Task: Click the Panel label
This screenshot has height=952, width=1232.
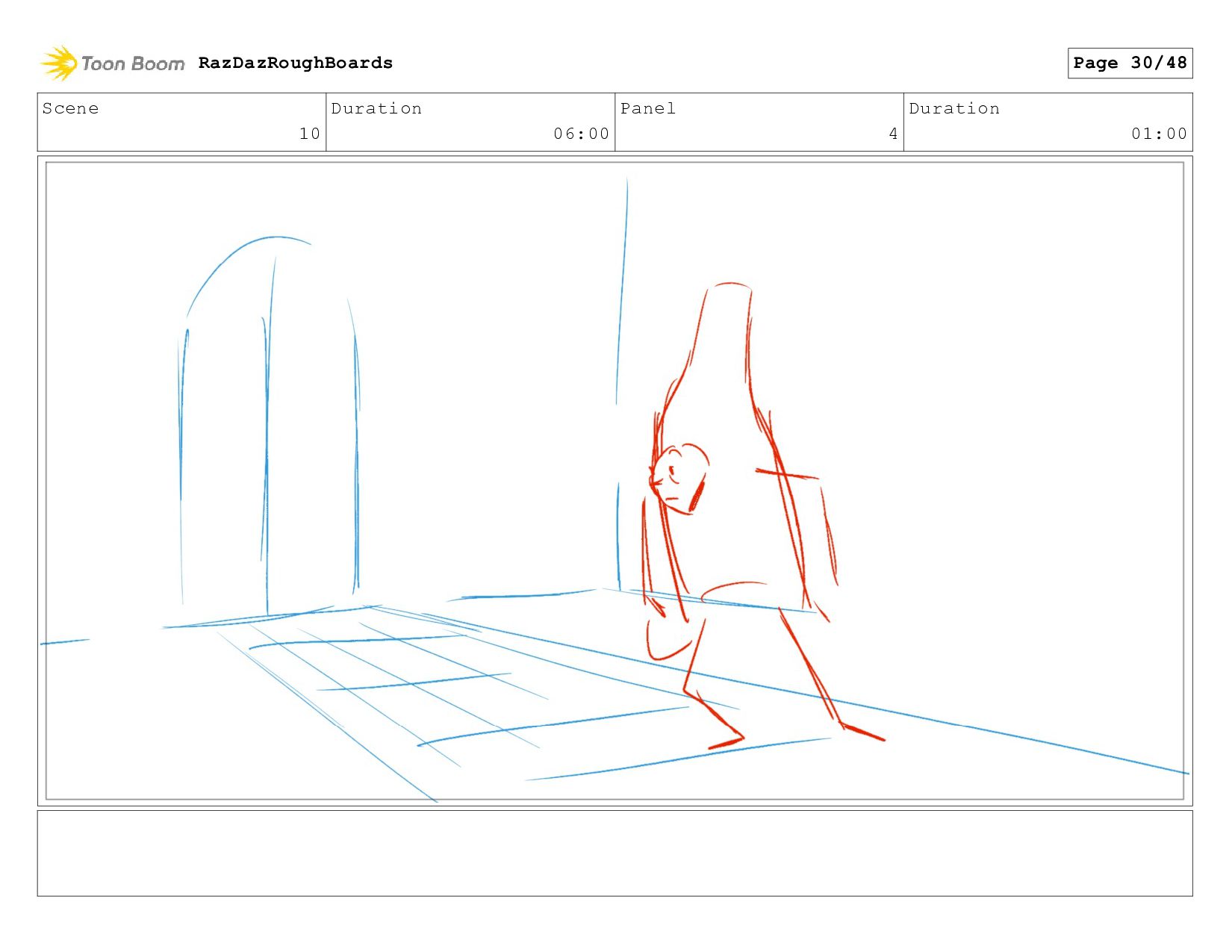Action: (x=648, y=108)
